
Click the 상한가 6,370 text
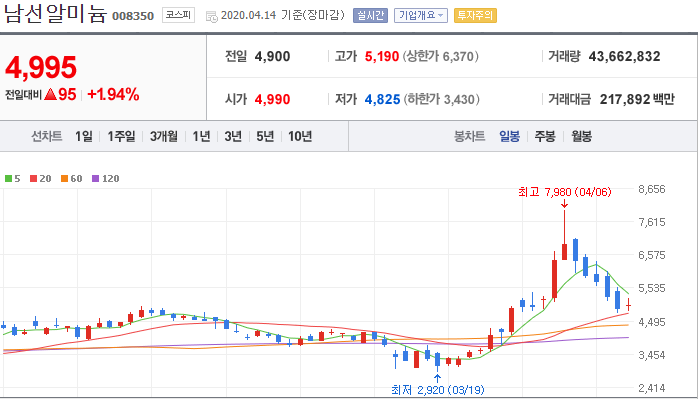tap(441, 57)
